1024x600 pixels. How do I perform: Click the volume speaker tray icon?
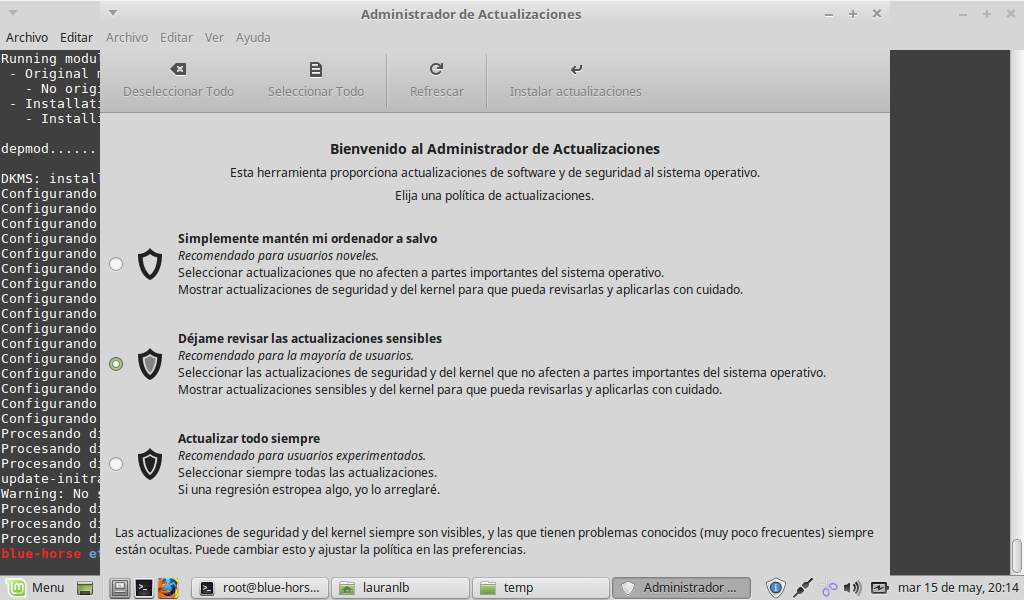click(x=852, y=587)
